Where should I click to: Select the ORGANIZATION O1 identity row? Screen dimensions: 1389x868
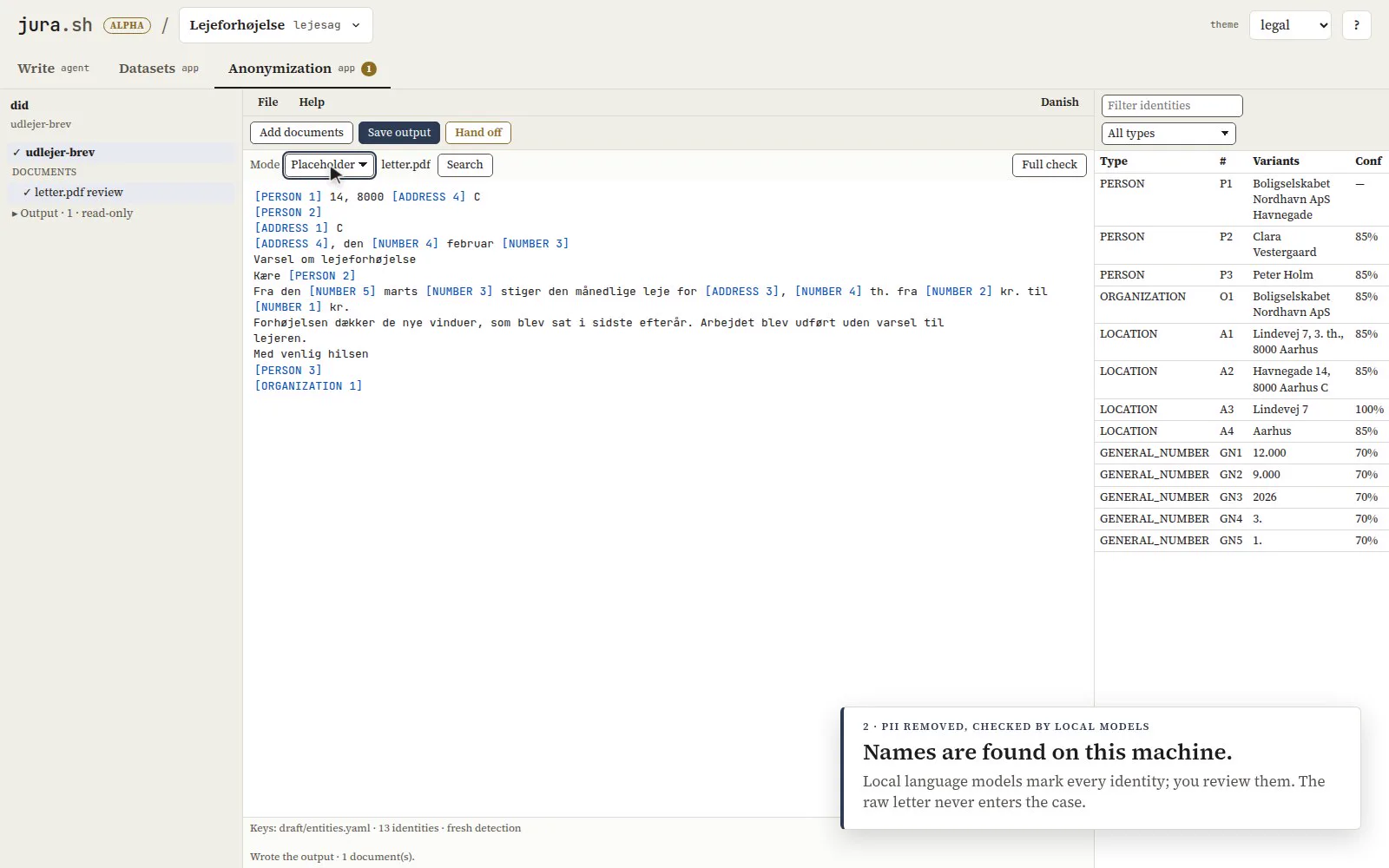tap(1241, 305)
